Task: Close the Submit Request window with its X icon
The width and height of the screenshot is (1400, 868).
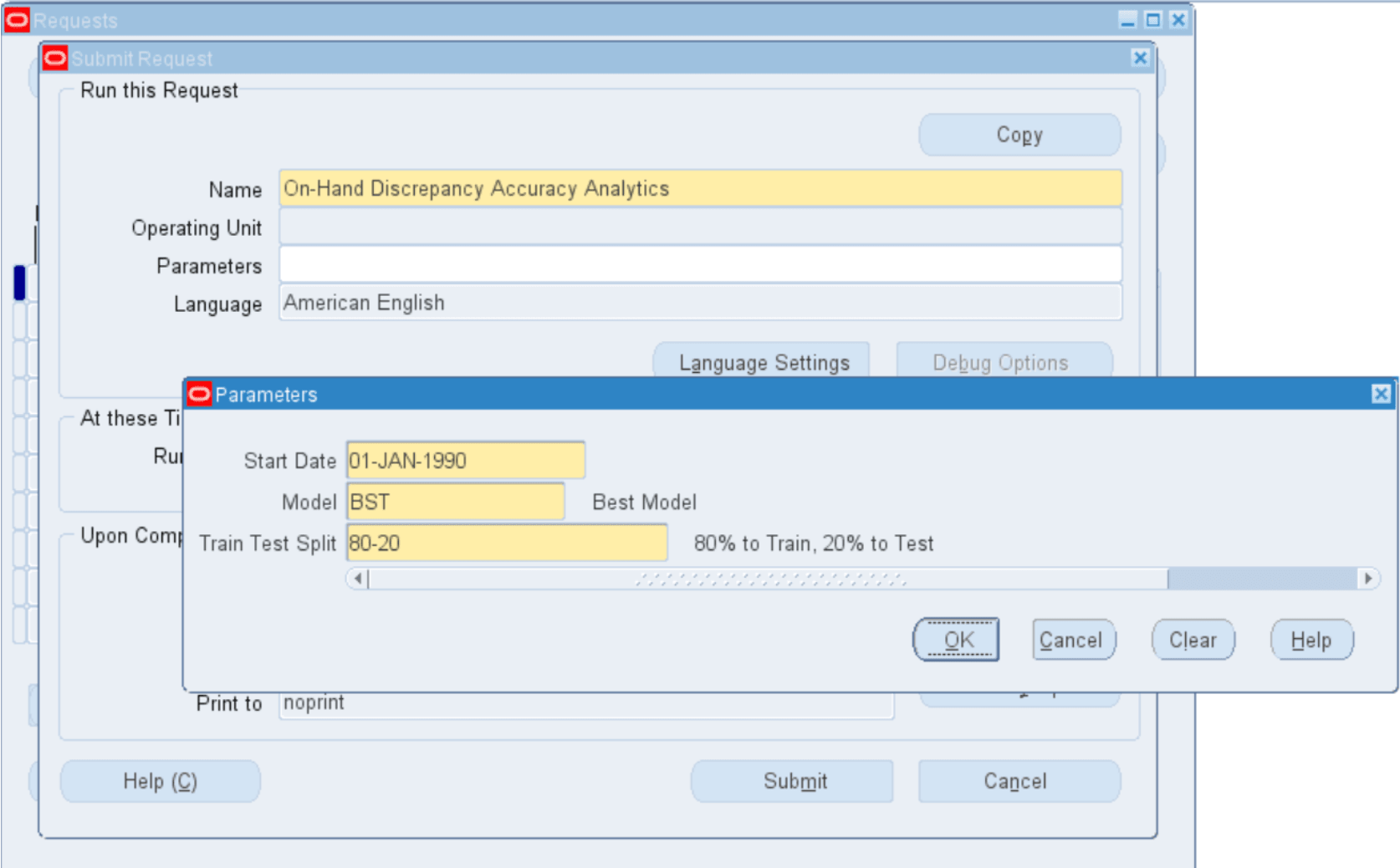Action: pyautogui.click(x=1140, y=58)
